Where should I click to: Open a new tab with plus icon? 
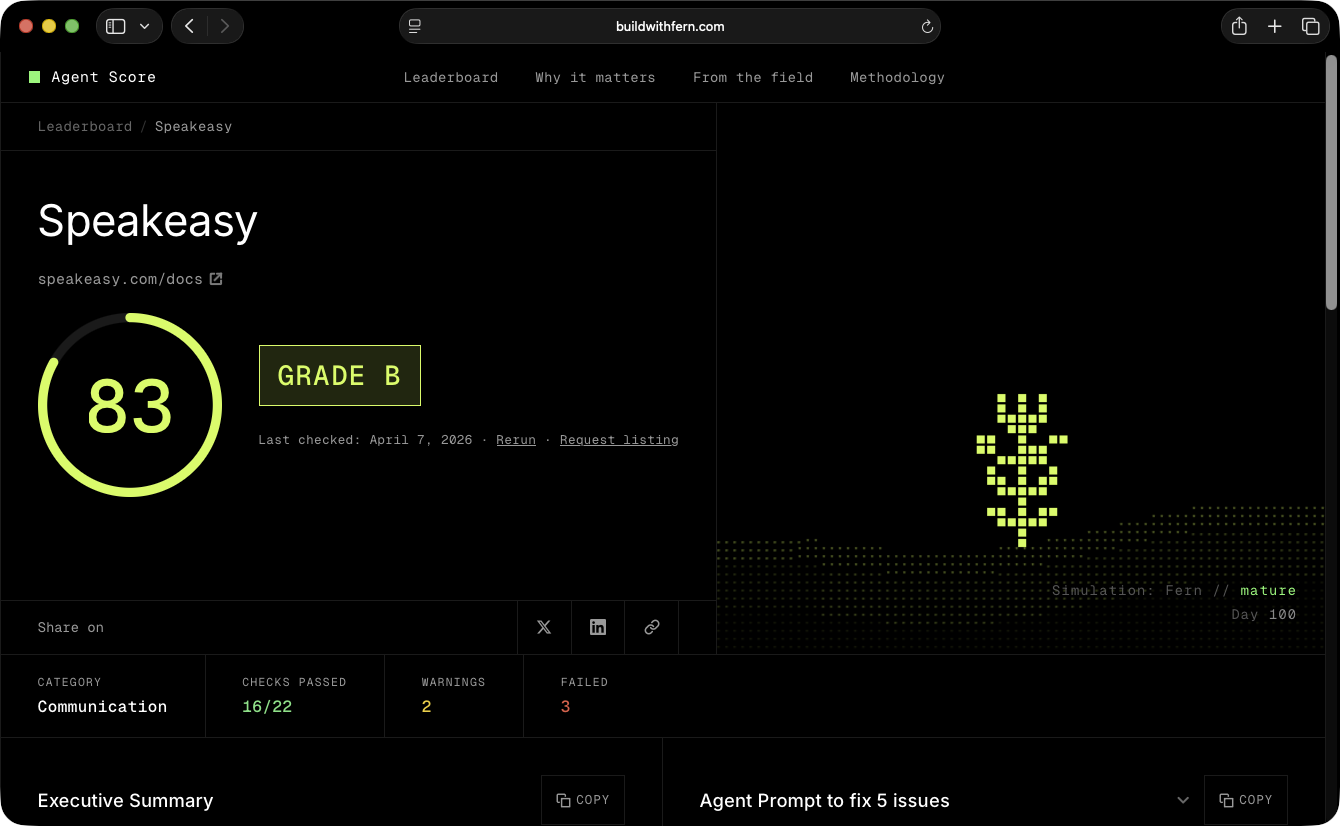click(1275, 27)
